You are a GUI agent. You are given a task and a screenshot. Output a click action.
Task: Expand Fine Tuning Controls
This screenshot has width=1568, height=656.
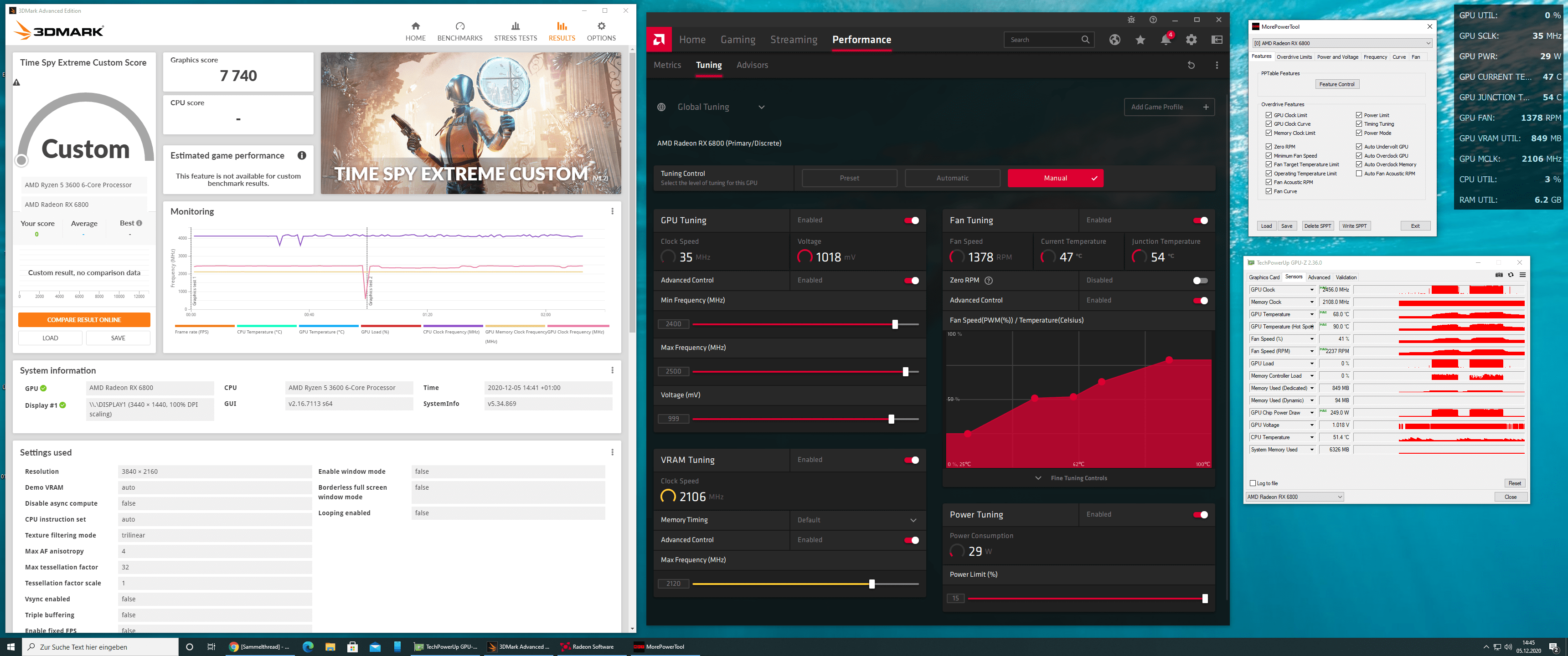click(x=1078, y=478)
